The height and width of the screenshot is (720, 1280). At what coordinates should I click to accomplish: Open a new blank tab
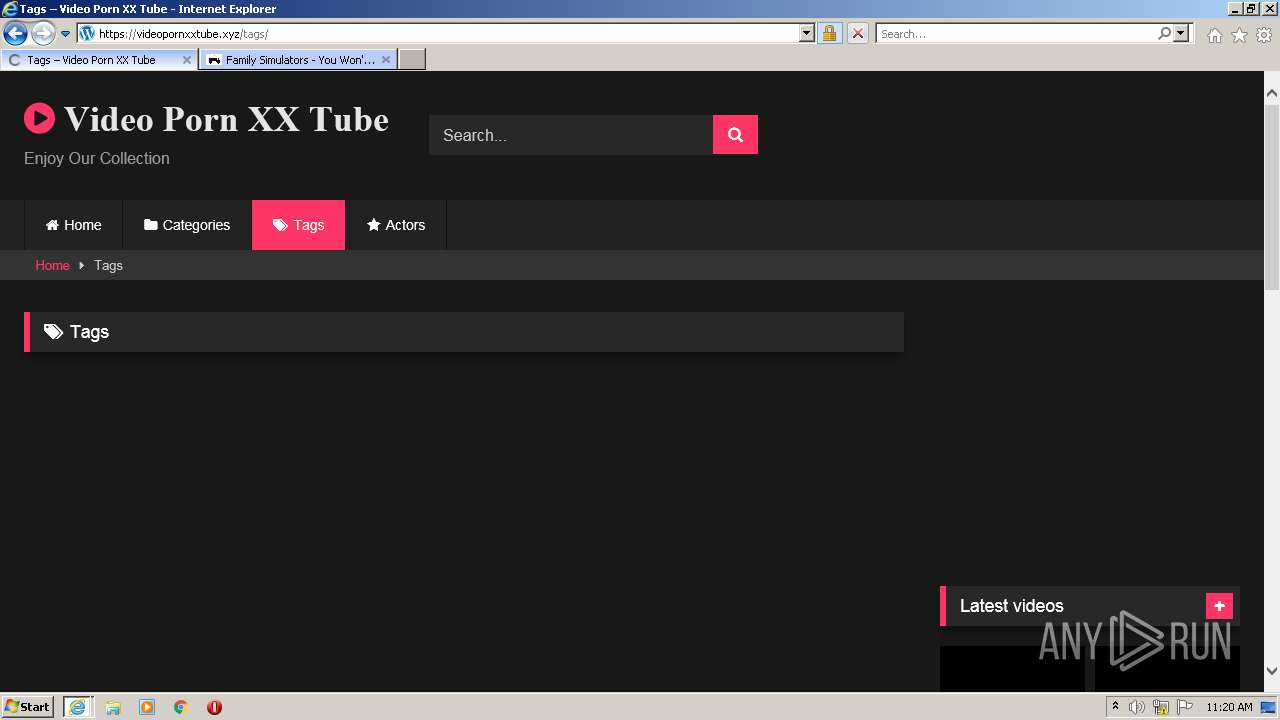click(412, 60)
